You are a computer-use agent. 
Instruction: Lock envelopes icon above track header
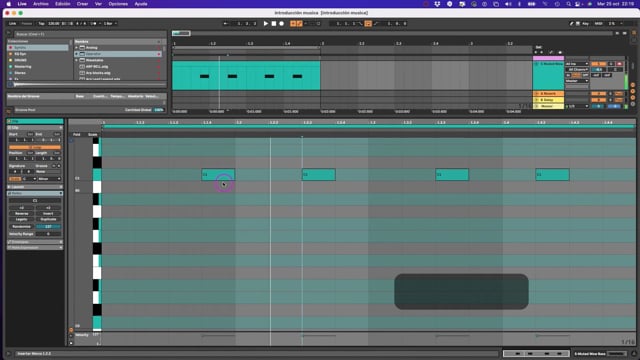[560, 52]
